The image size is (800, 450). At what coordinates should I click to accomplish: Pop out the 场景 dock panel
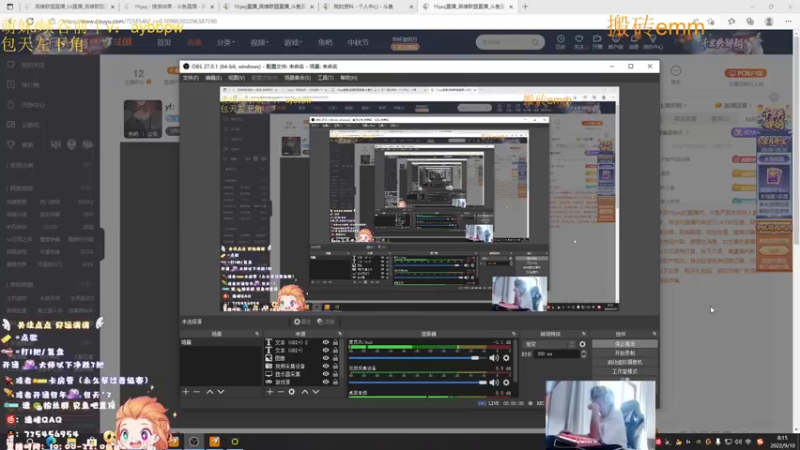[257, 334]
